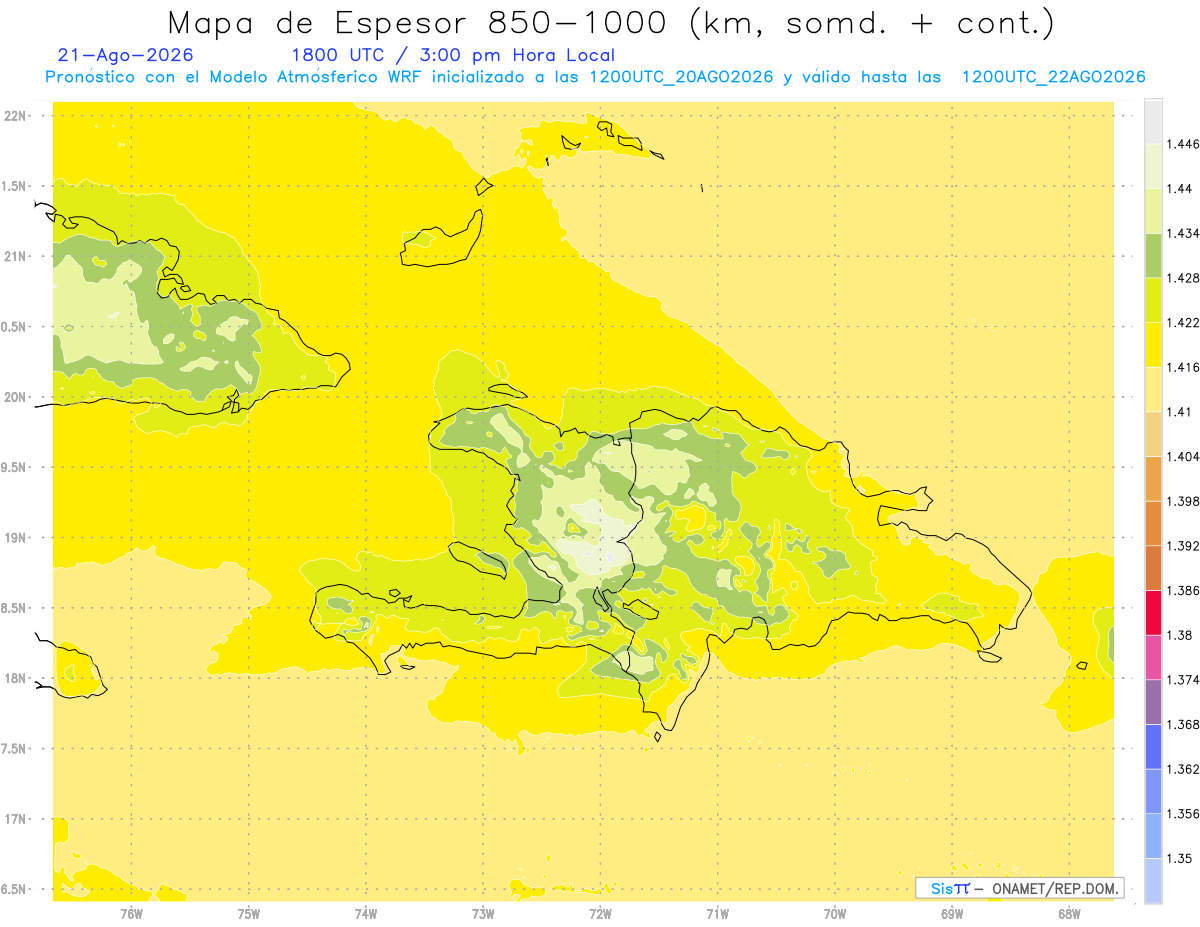Click the '18N' latitude label
The height and width of the screenshot is (927, 1200).
pos(17,679)
